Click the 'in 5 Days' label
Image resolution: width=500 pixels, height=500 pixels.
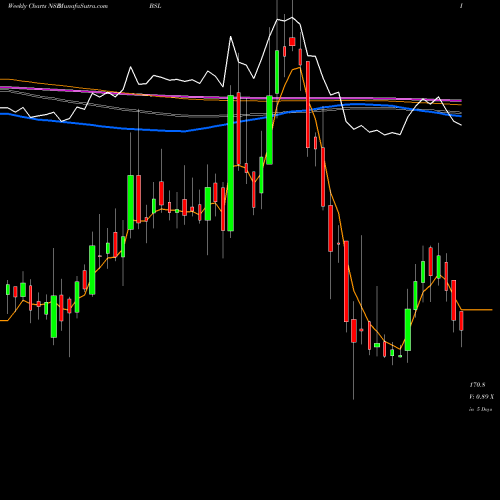[480, 409]
